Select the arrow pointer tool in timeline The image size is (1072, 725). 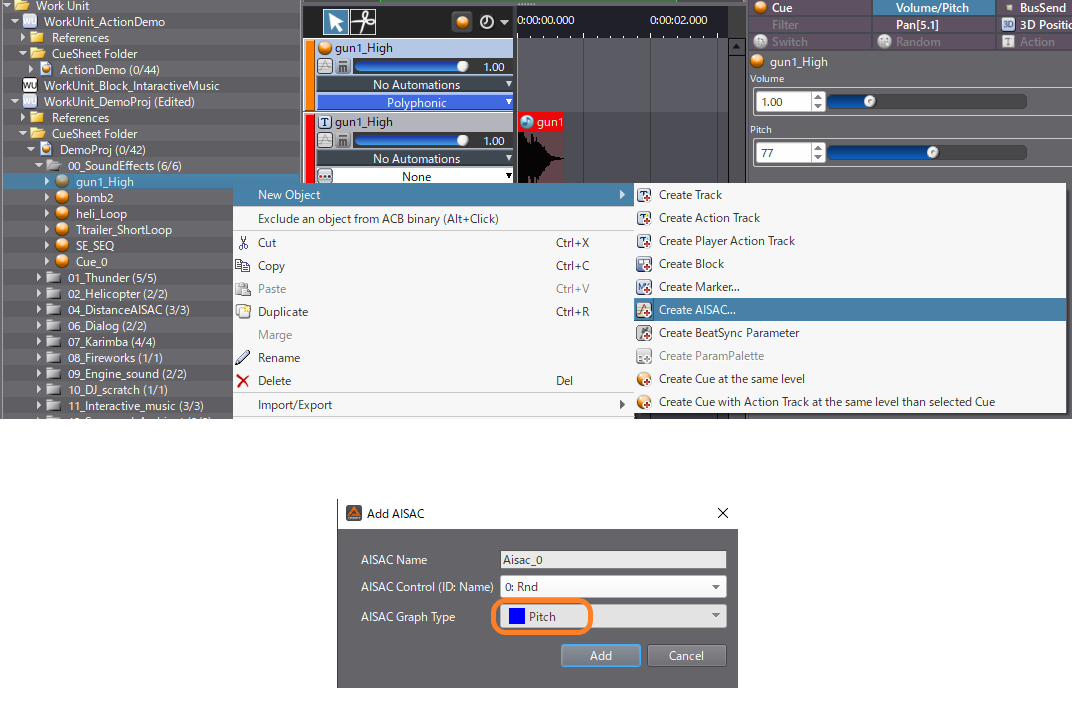336,22
